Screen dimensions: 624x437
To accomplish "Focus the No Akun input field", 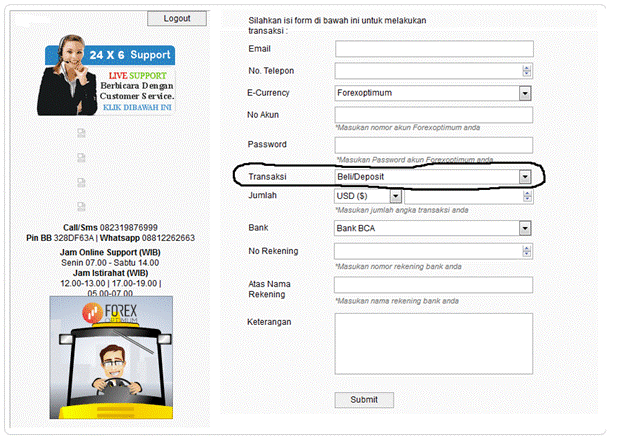I will pos(434,115).
